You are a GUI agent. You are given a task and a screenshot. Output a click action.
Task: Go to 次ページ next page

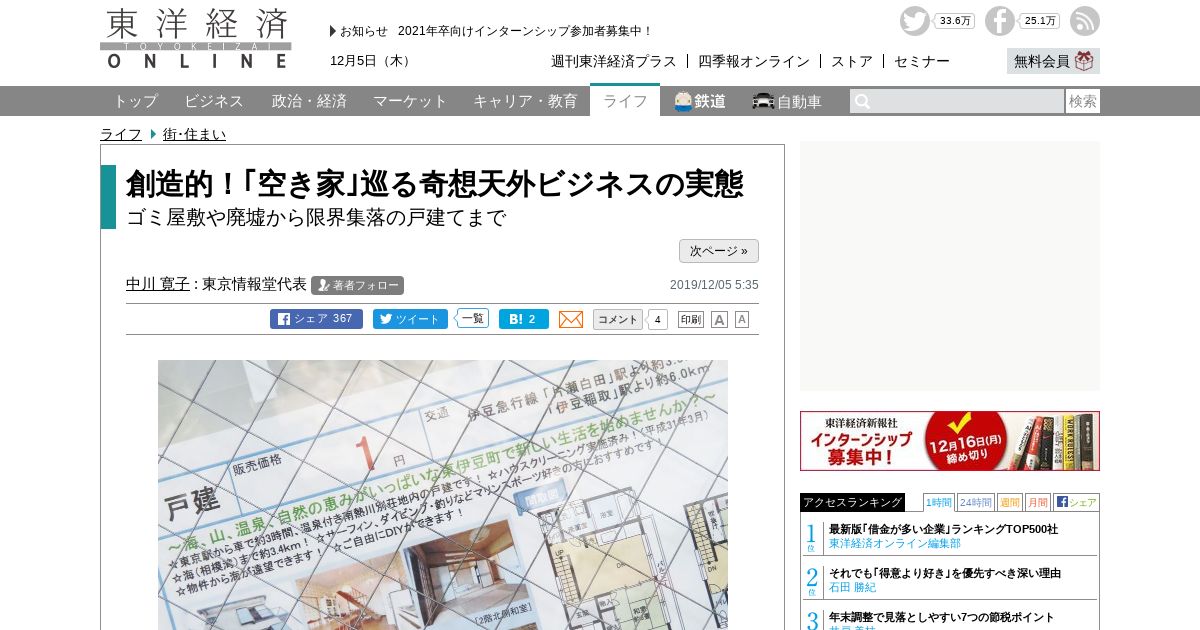719,251
